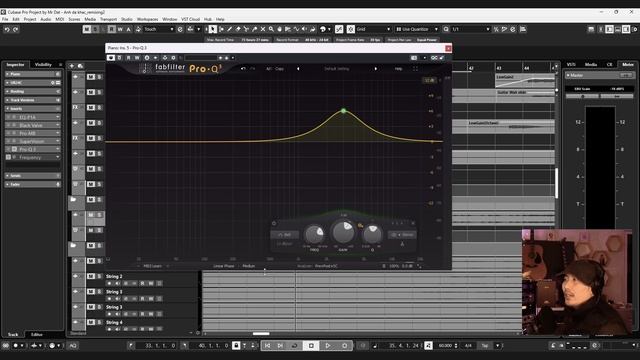Image resolution: width=640 pixels, height=360 pixels.
Task: Toggle Pro-Q 3 full screen mode icon
Action: tap(416, 69)
